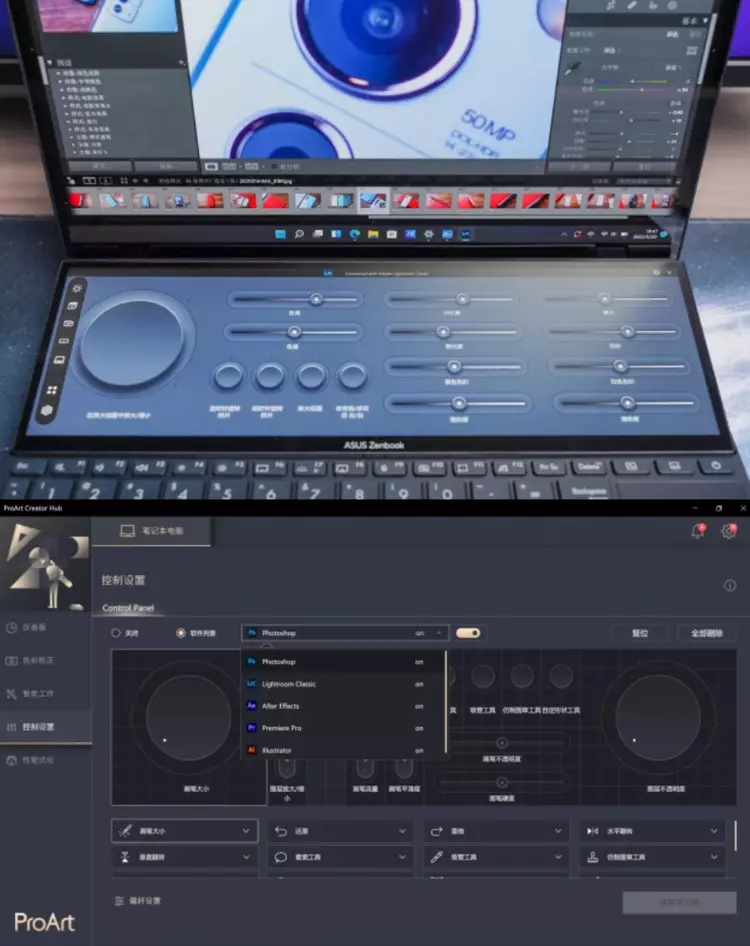Viewport: 750px width, 946px height.
Task: Go to 仪表板 in left sidebar
Action: pyautogui.click(x=46, y=627)
